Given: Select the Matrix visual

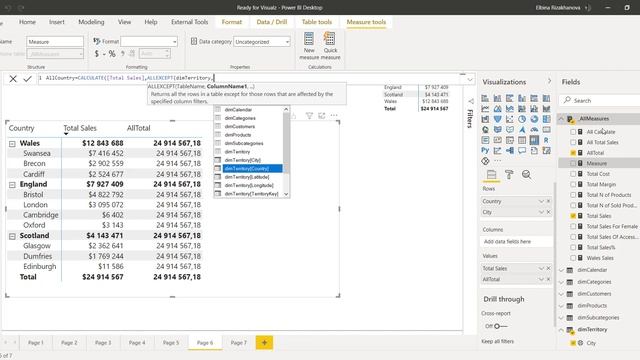Looking at the screenshot, I should tap(534, 140).
